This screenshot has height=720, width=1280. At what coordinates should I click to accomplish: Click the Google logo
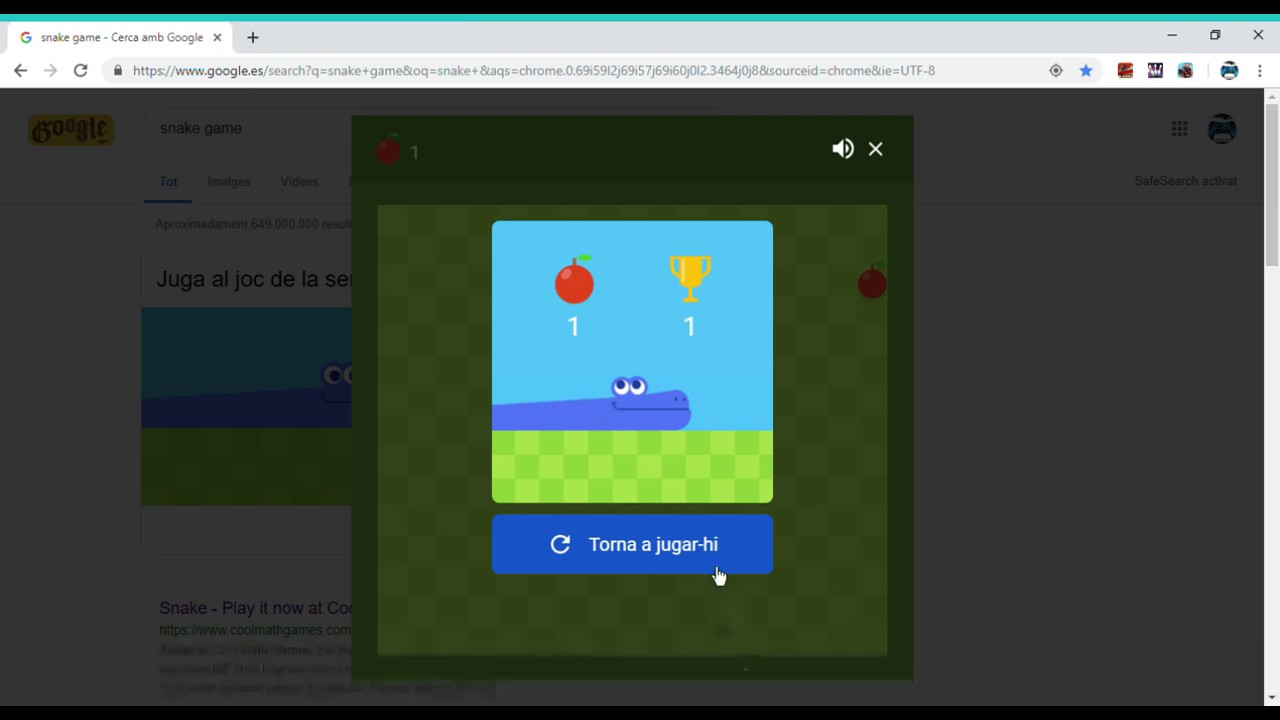tap(70, 130)
